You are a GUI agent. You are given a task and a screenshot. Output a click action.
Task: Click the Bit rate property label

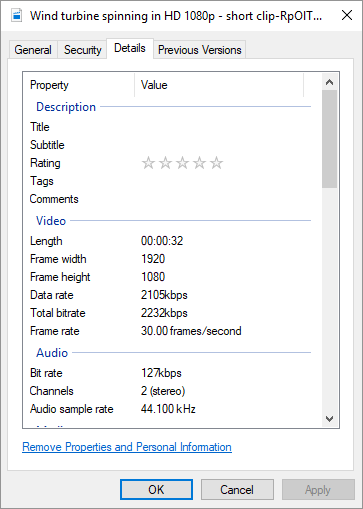click(46, 373)
